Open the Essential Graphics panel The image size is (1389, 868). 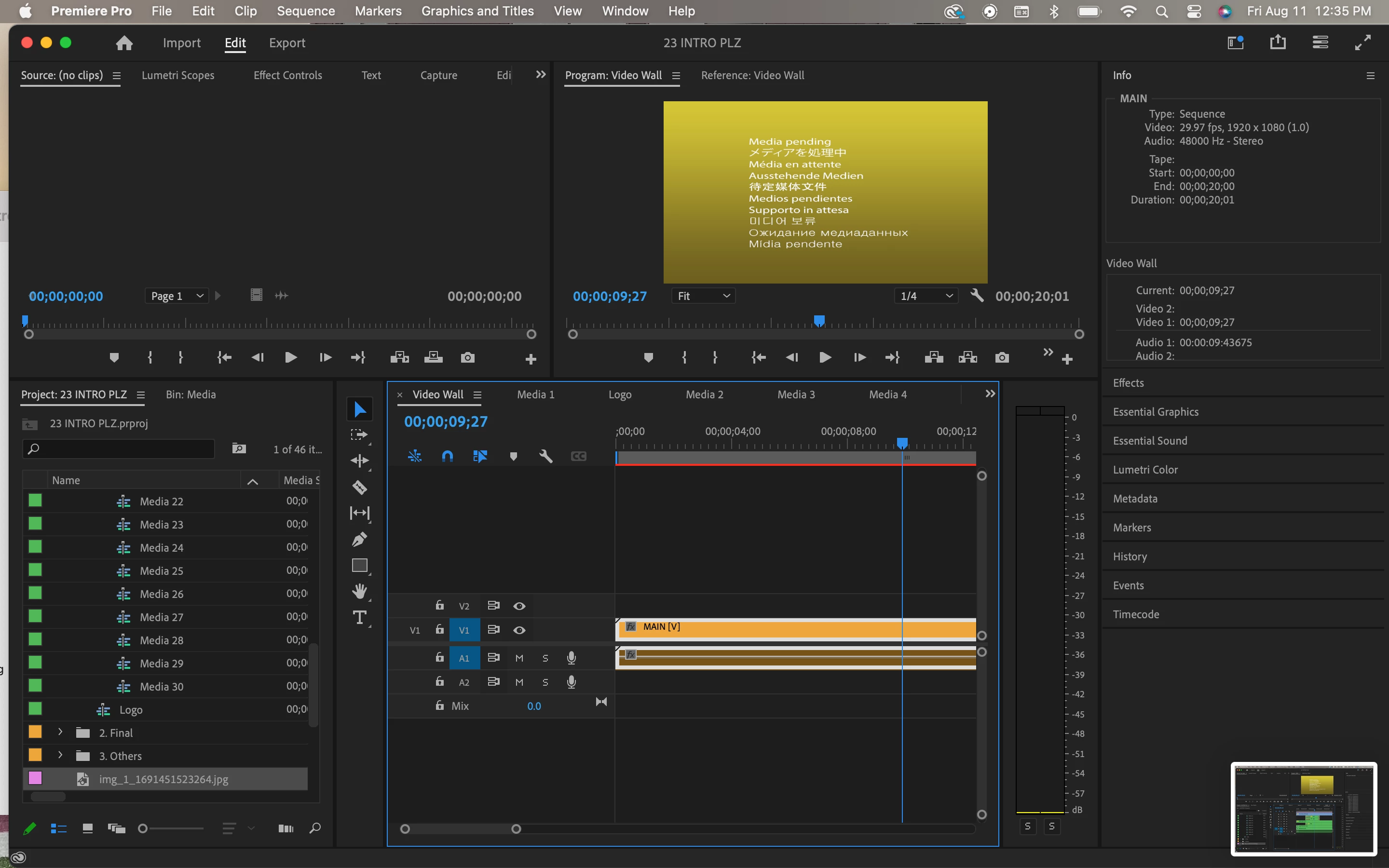tap(1156, 412)
